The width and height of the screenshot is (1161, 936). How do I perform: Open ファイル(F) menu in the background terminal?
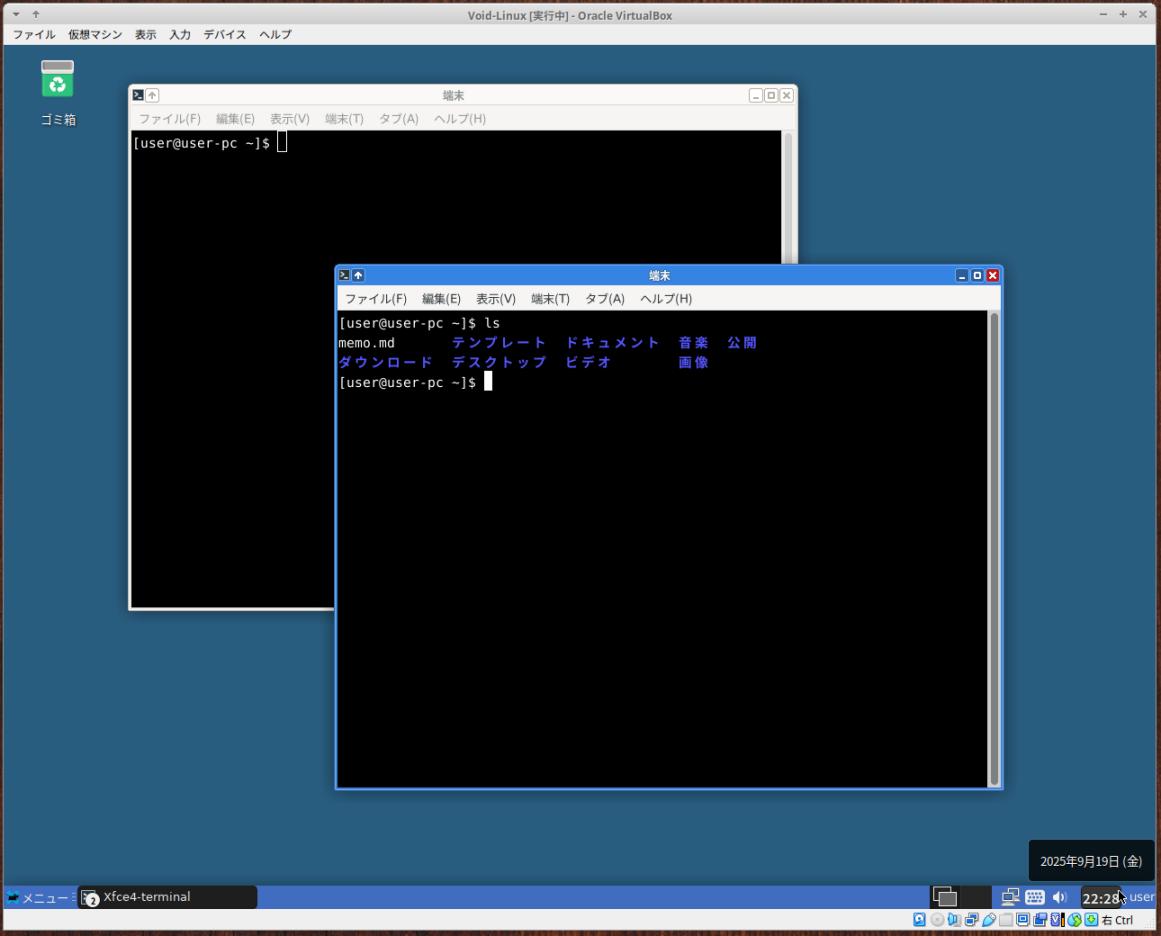(170, 118)
